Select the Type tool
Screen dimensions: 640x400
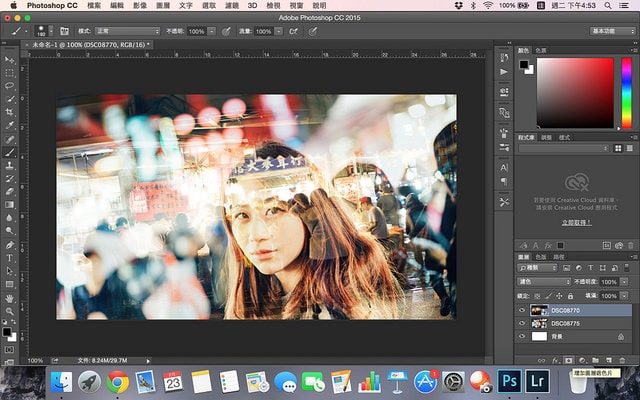coord(10,257)
